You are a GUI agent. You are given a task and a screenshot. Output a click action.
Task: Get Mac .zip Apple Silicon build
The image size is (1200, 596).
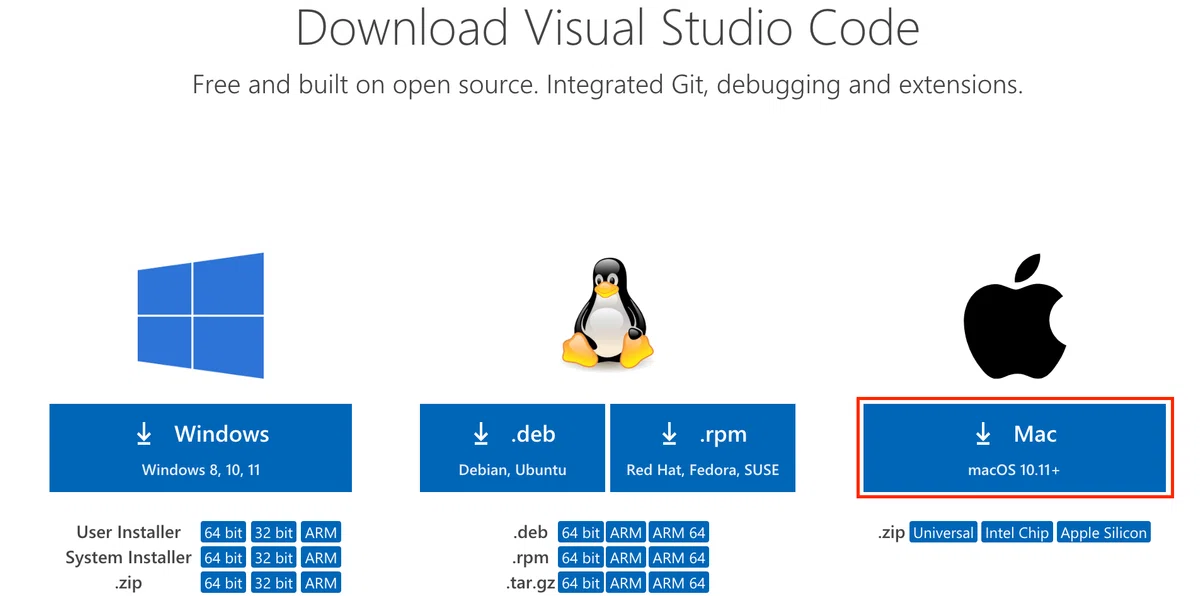pyautogui.click(x=1104, y=532)
